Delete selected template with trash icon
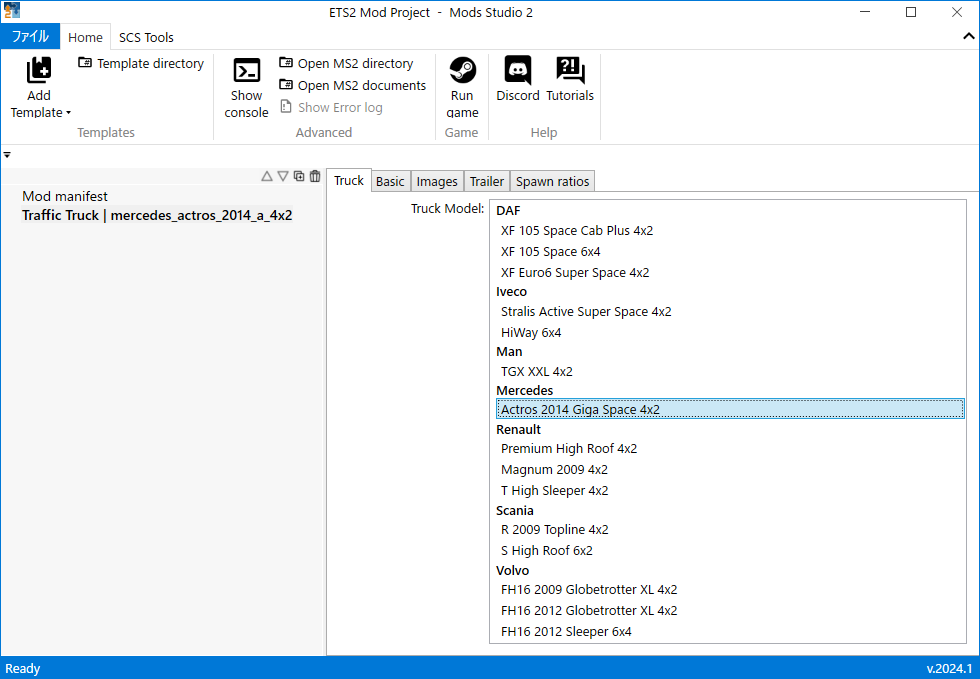The width and height of the screenshot is (980, 679). click(x=315, y=176)
